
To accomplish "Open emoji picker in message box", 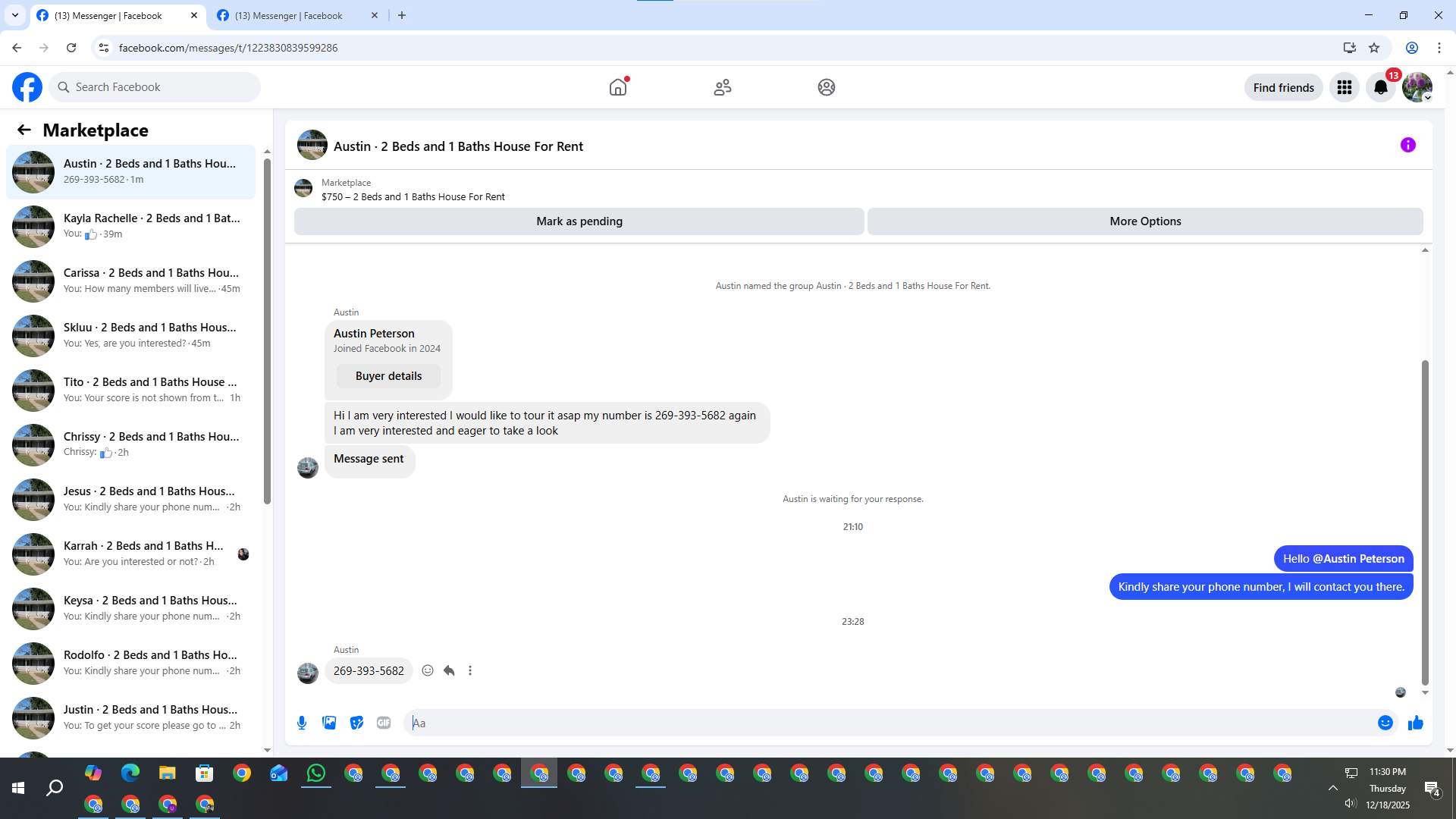I will (x=1385, y=723).
